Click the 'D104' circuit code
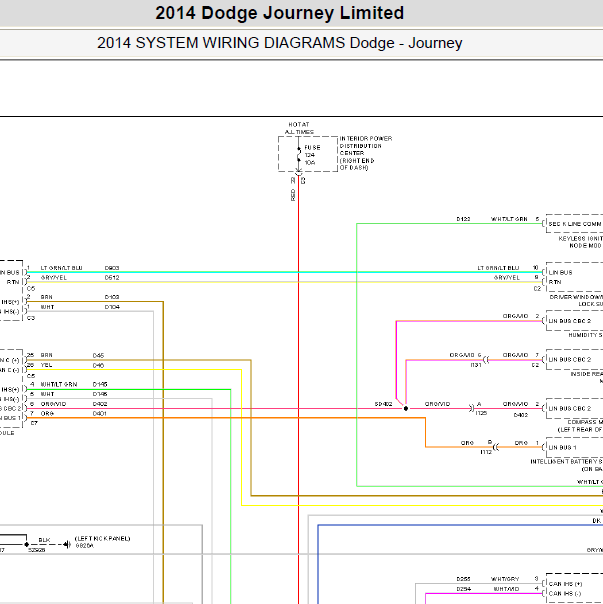The image size is (603, 604). coord(112,307)
